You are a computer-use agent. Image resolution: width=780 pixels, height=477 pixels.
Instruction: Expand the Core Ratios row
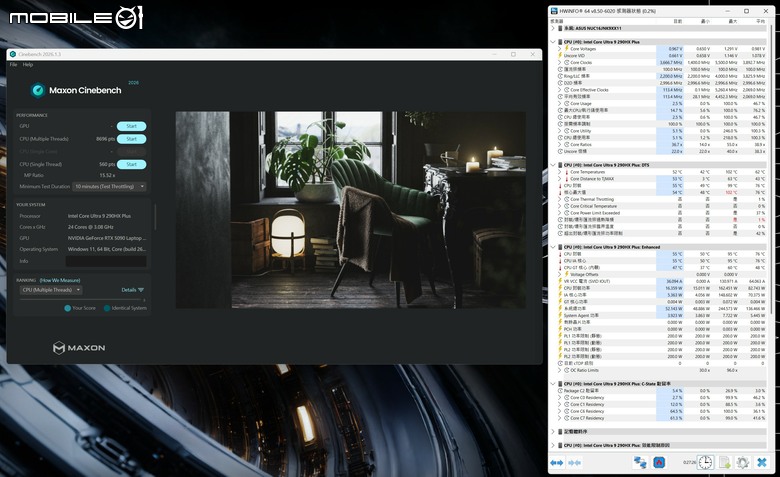[x=560, y=145]
